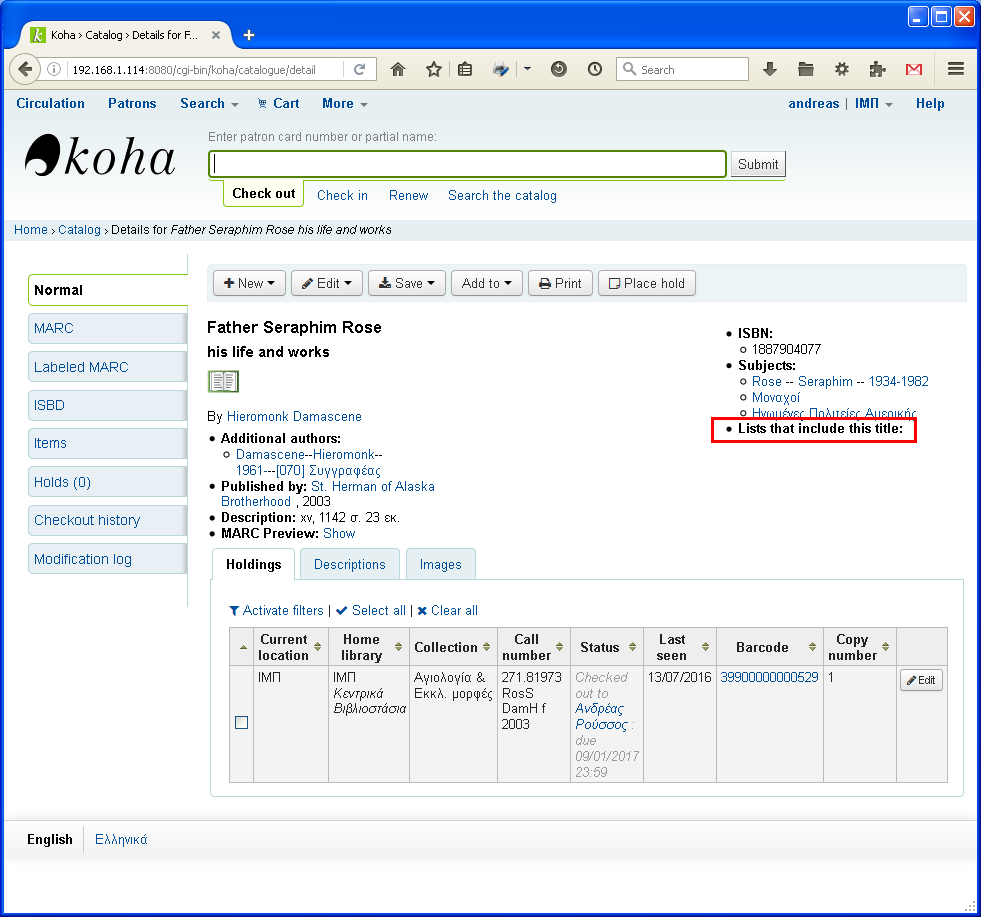Open the Labeled MARC view tab
This screenshot has width=981, height=917.
[x=107, y=367]
